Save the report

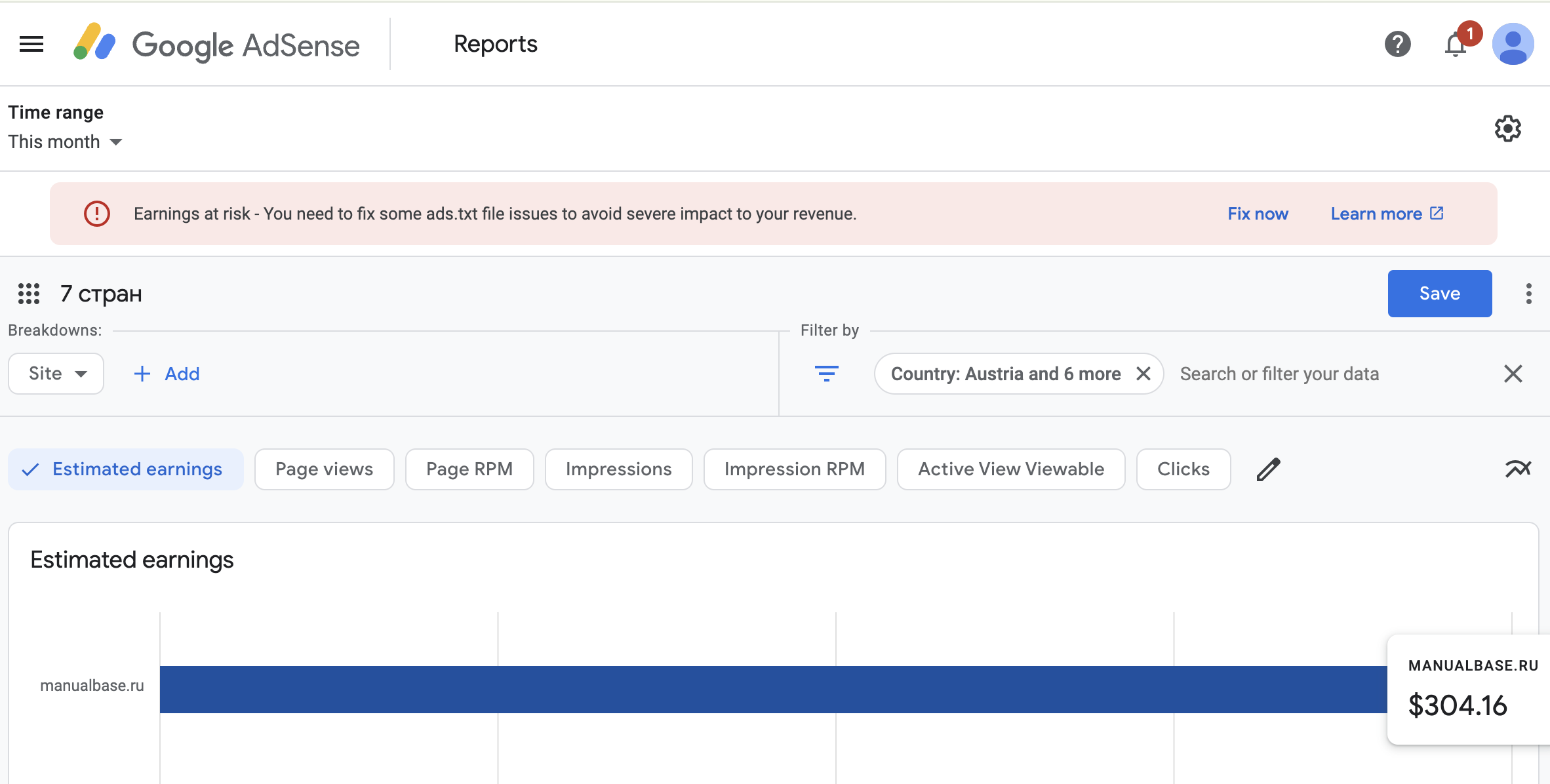pyautogui.click(x=1440, y=294)
